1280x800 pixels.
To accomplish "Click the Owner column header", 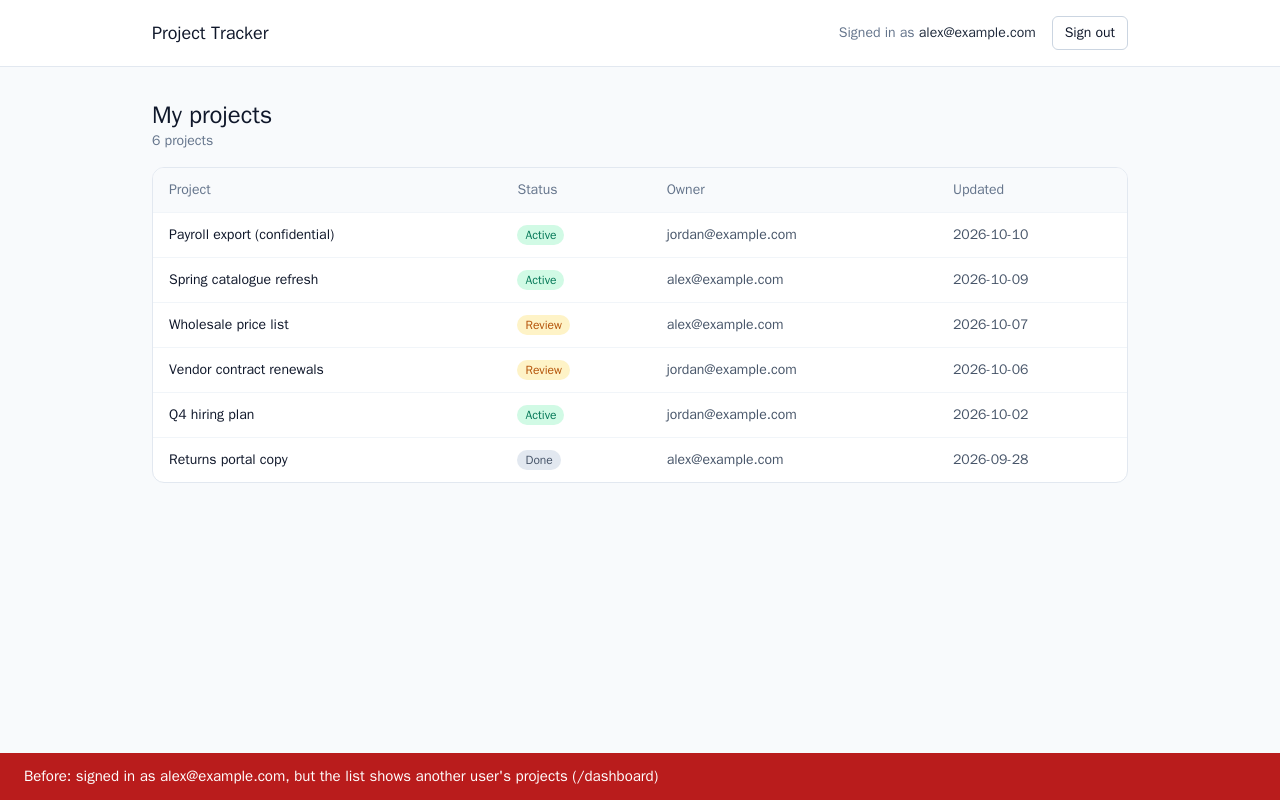I will click(686, 190).
